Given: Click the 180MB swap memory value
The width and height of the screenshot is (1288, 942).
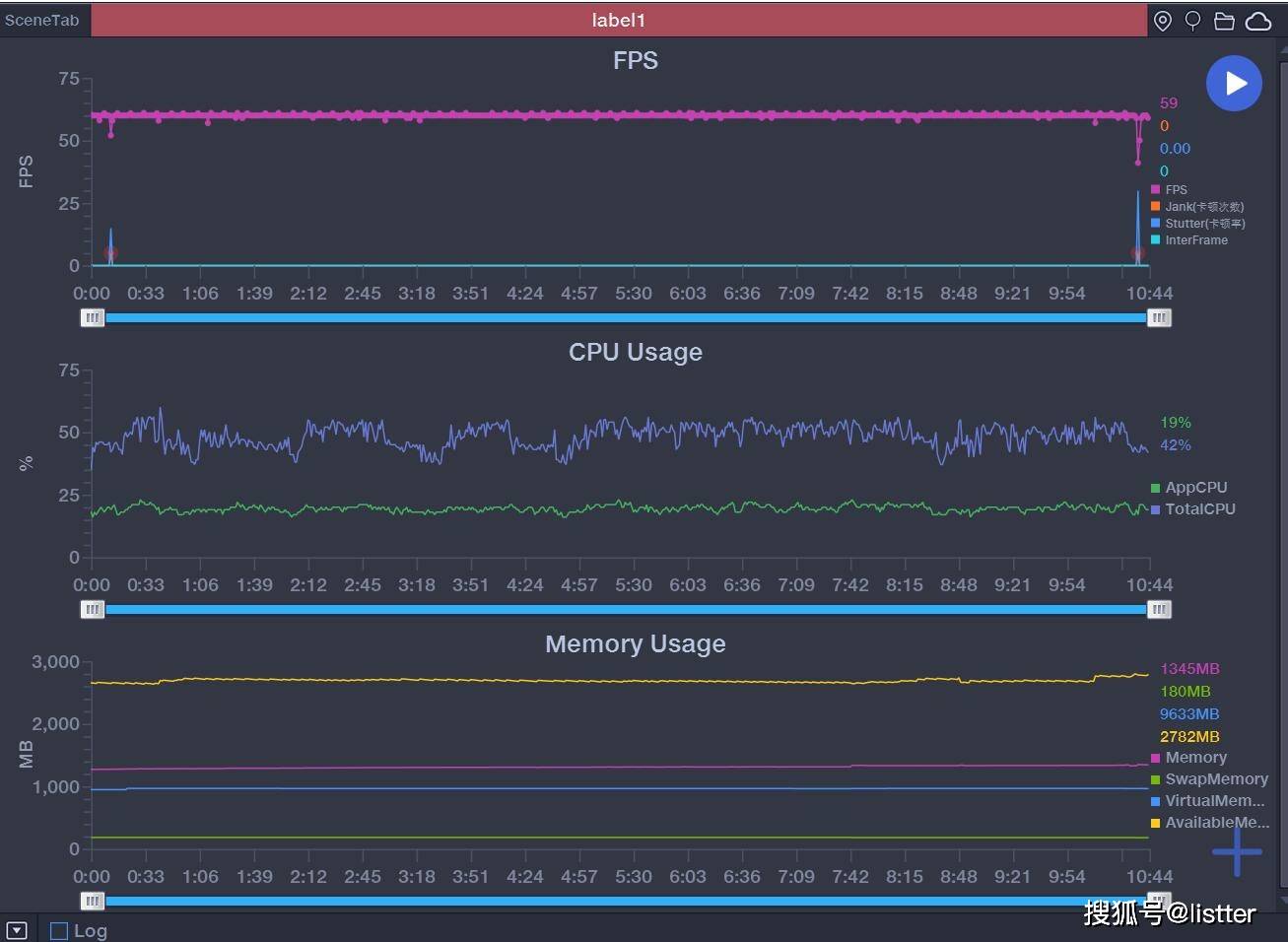Looking at the screenshot, I should (1186, 691).
